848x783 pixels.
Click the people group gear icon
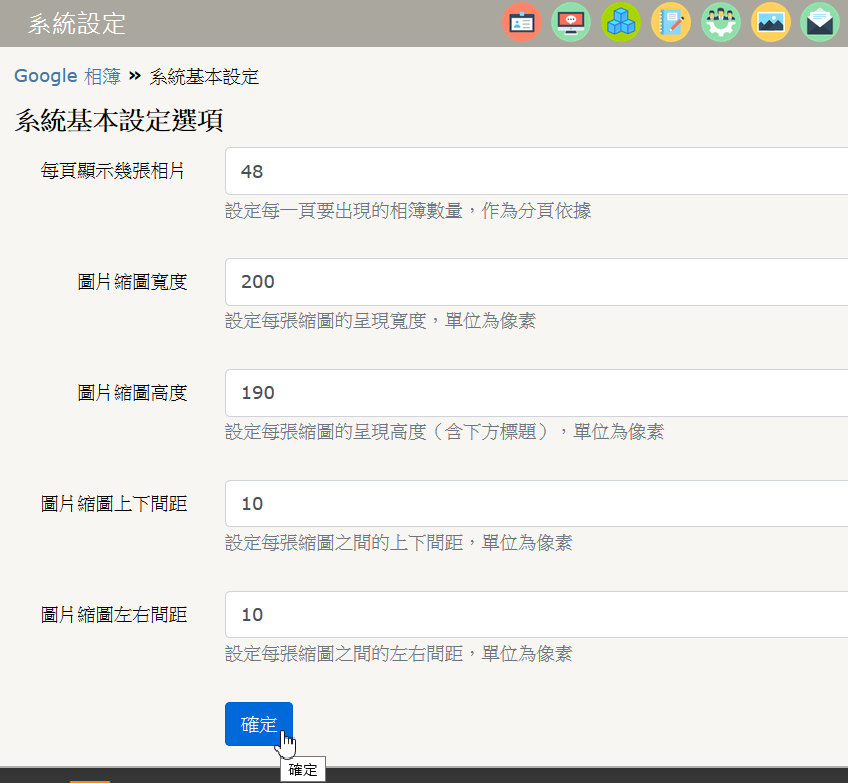pos(721,22)
